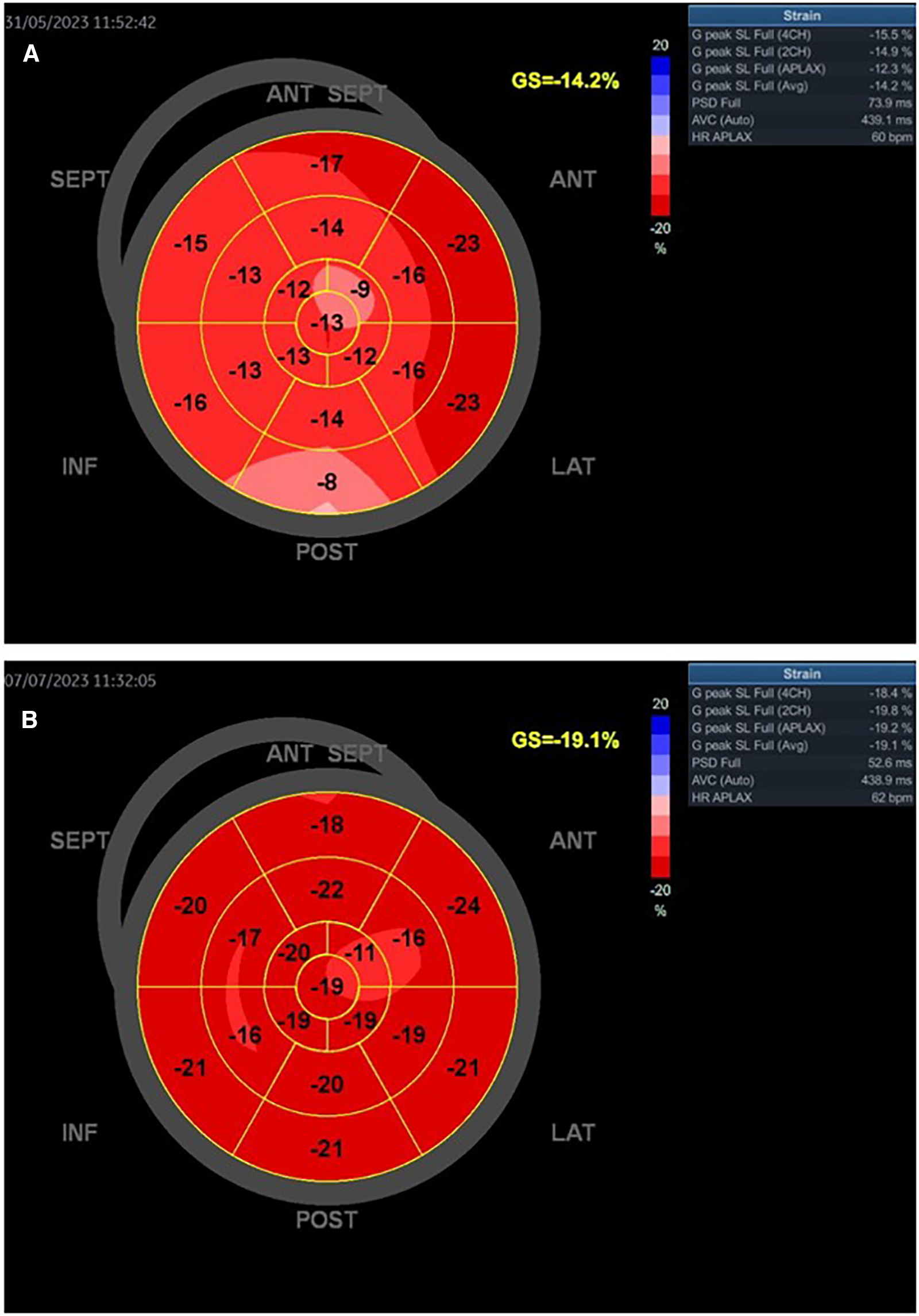Click the GS=-19.1% global strain label
The height and width of the screenshot is (1316, 919).
pyautogui.click(x=565, y=740)
